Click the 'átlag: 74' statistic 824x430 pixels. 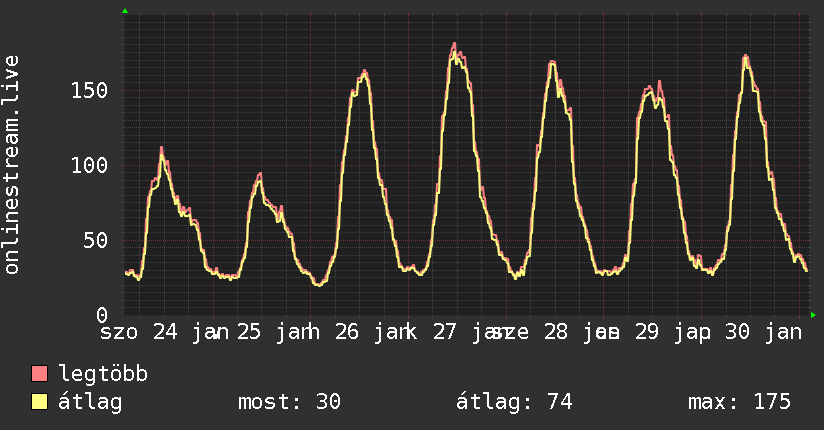click(514, 402)
